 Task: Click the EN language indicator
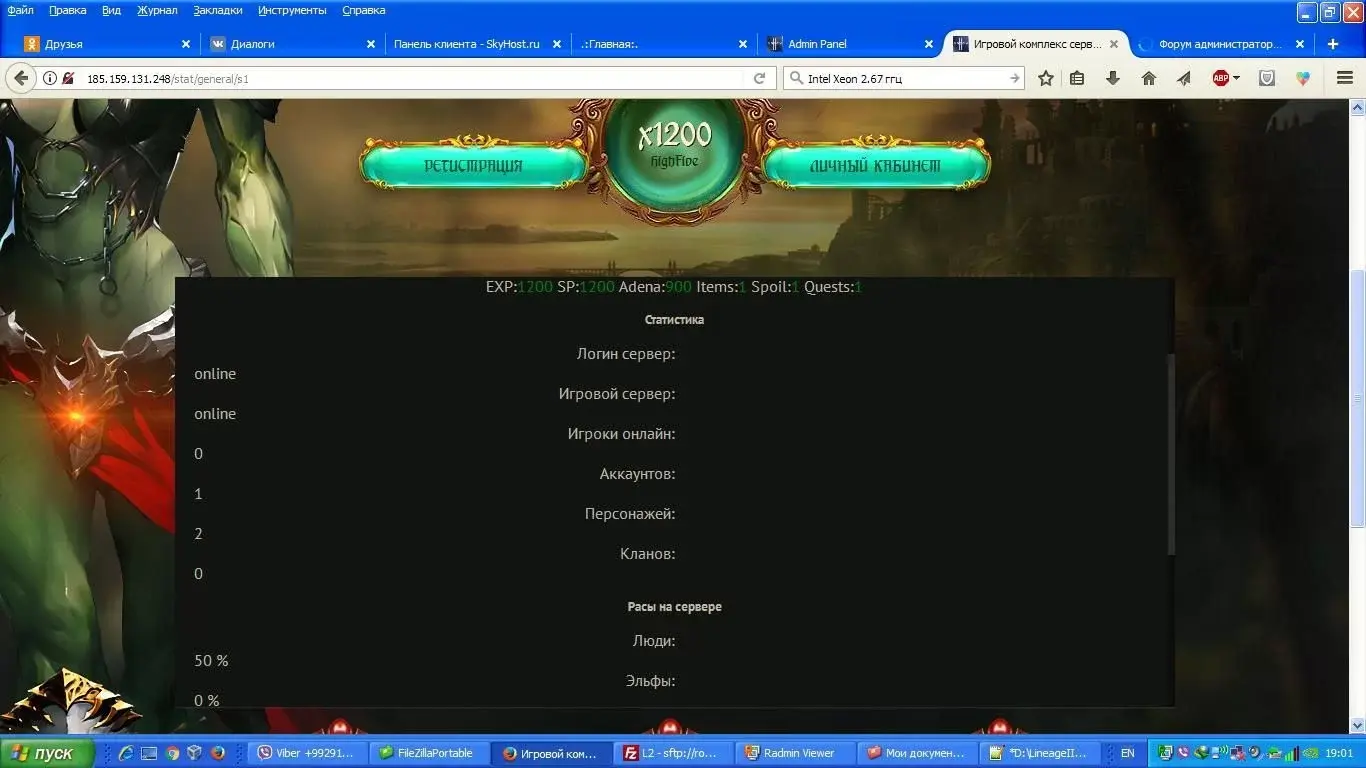(1127, 753)
